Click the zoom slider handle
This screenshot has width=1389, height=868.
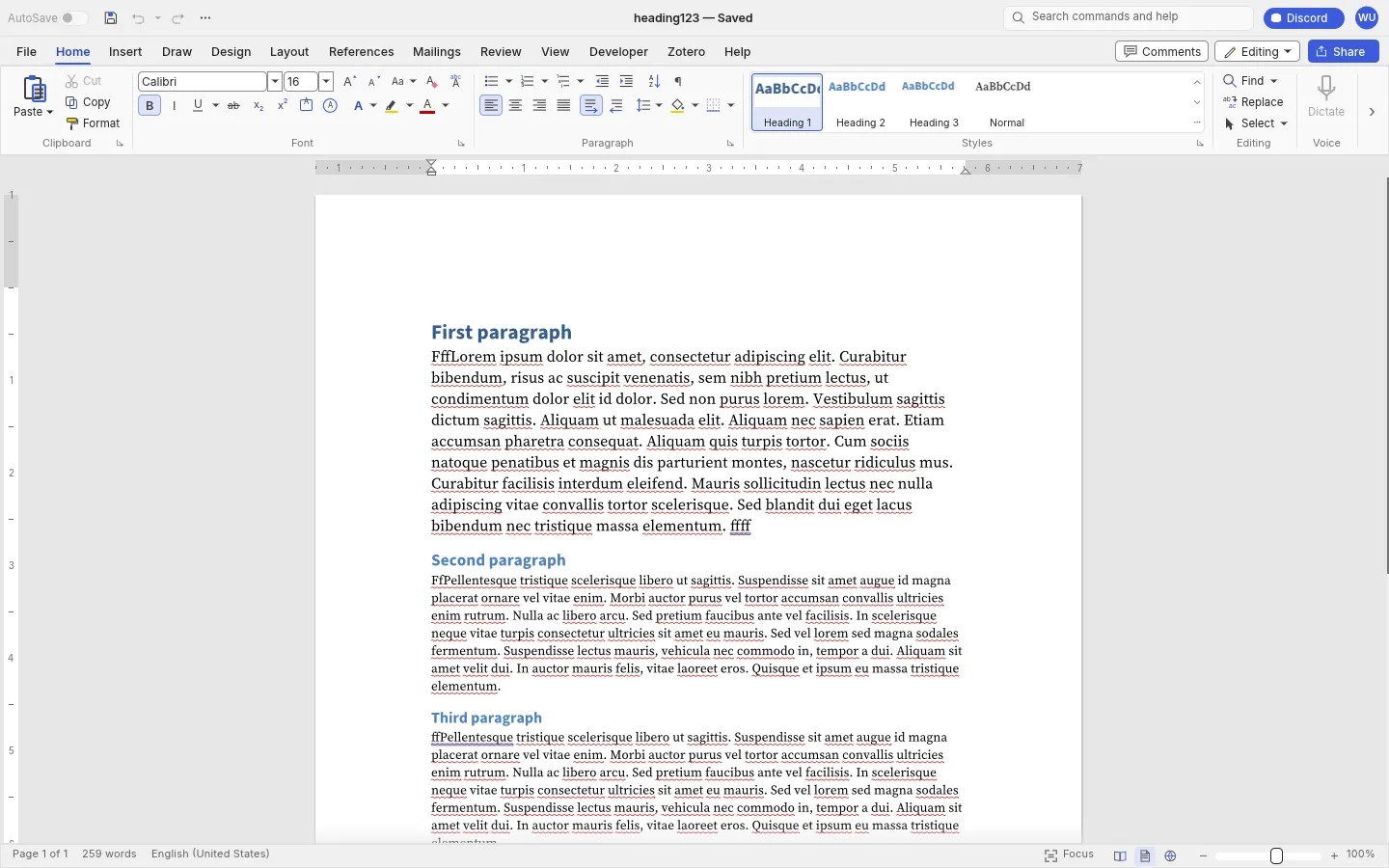(1276, 855)
